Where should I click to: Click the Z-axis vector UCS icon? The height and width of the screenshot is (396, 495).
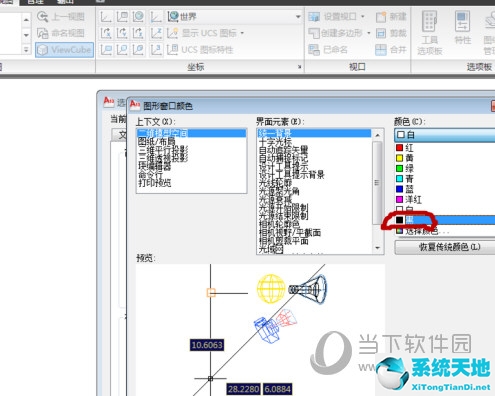tap(155, 33)
